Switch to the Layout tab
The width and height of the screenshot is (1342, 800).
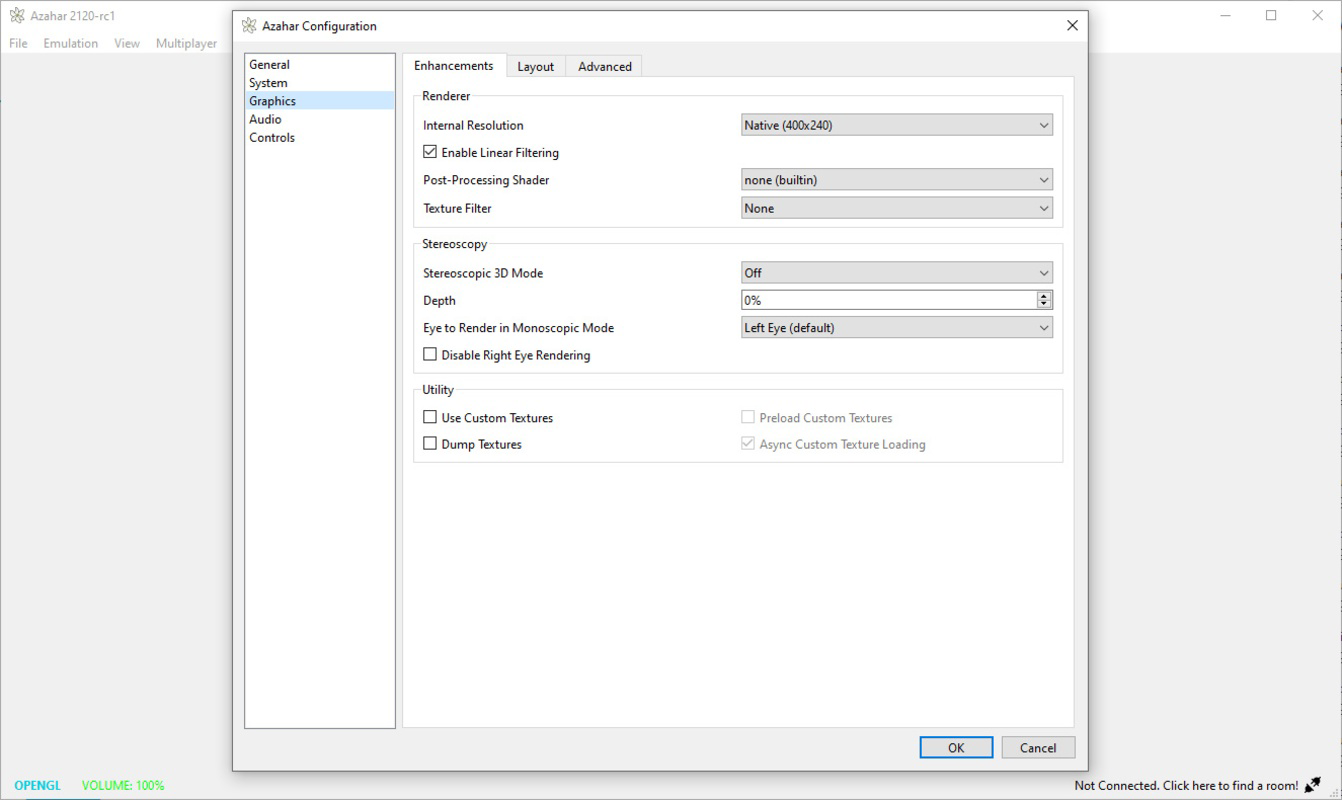click(535, 67)
